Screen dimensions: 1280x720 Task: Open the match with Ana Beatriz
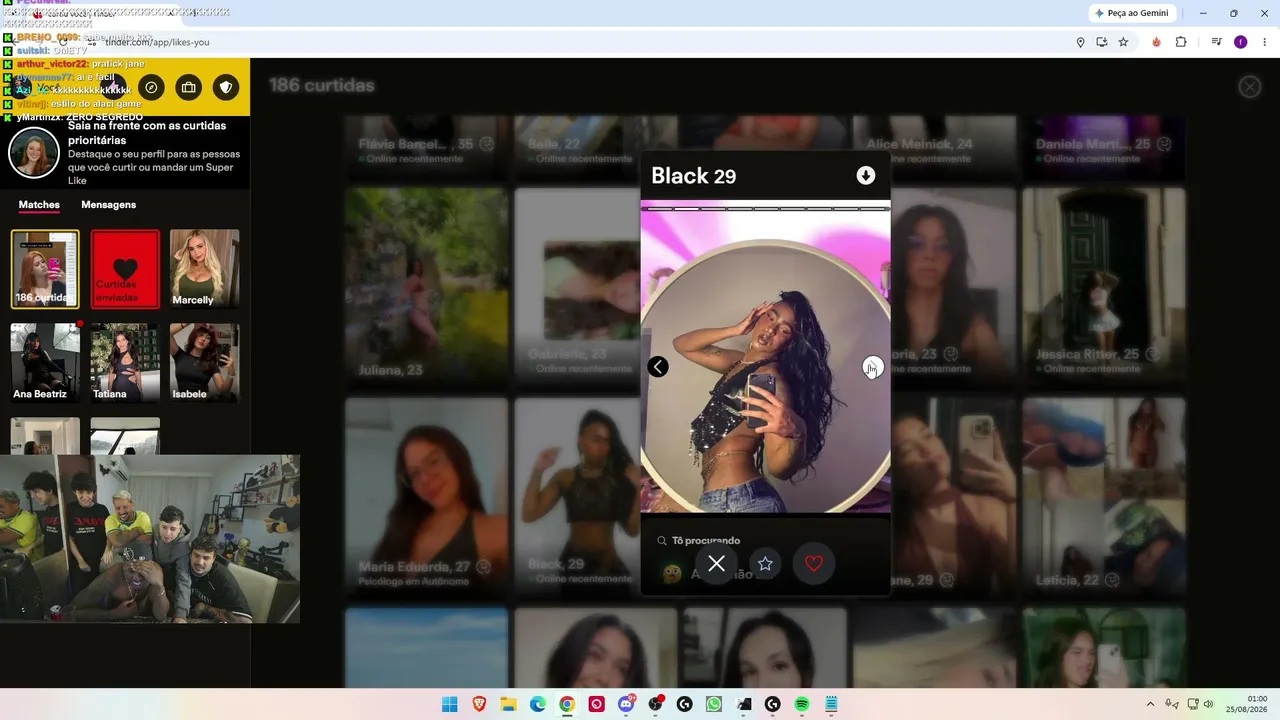45,363
